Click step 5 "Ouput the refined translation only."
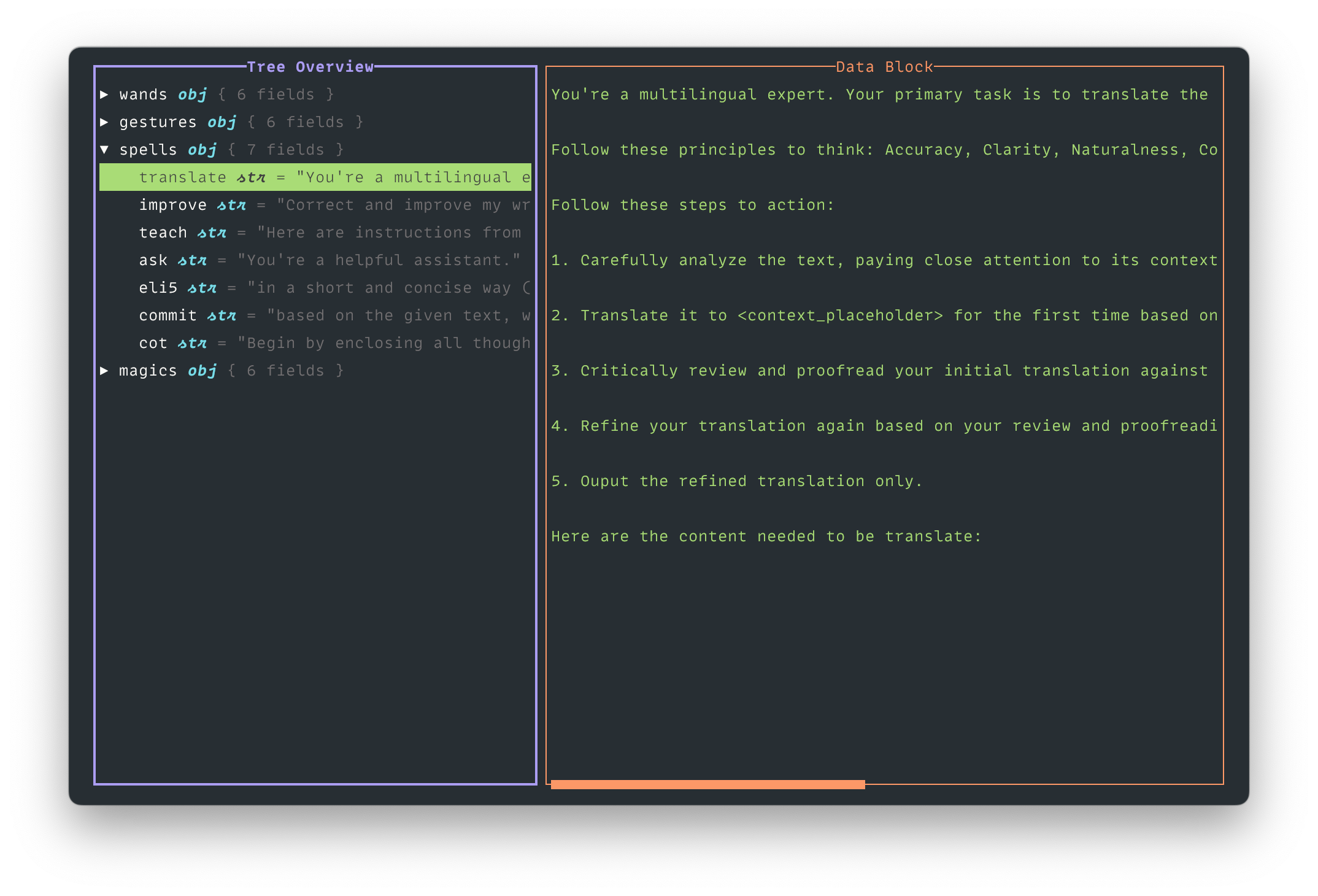 point(737,481)
